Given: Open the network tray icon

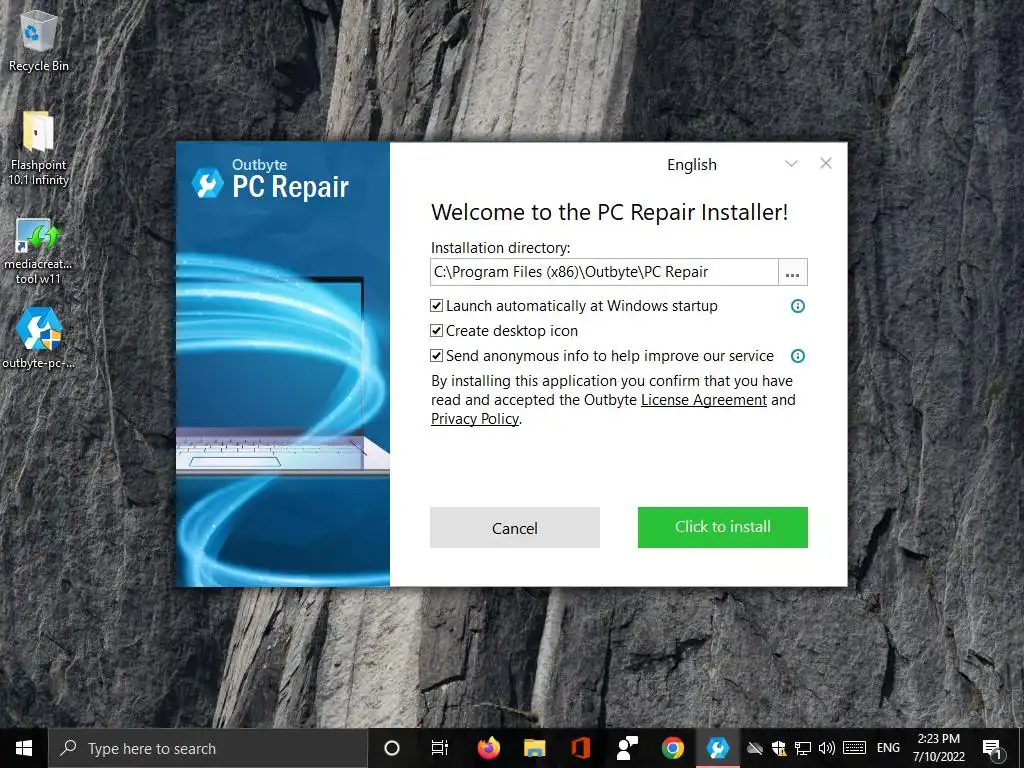Looking at the screenshot, I should coord(803,748).
